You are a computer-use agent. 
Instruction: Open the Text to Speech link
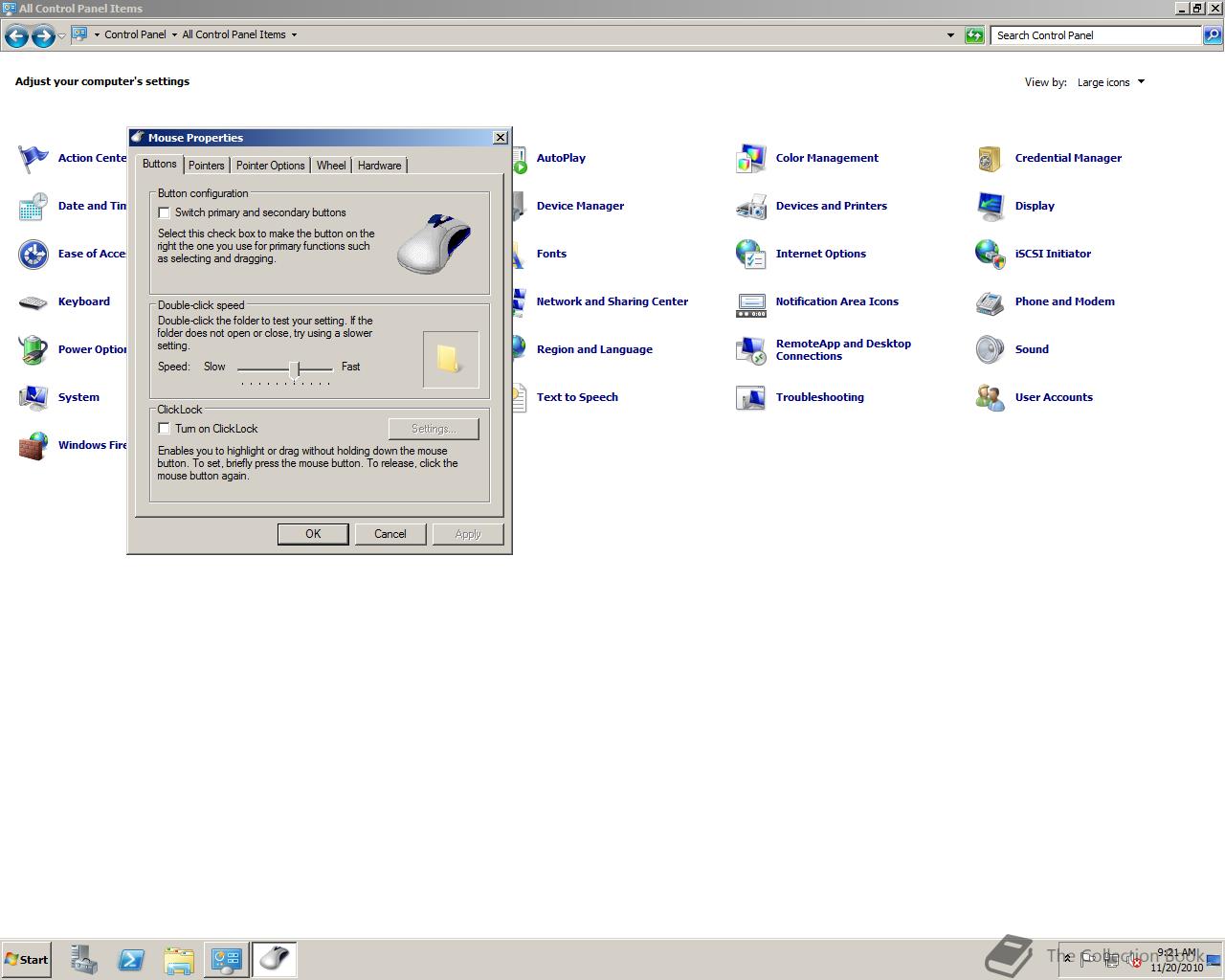577,397
